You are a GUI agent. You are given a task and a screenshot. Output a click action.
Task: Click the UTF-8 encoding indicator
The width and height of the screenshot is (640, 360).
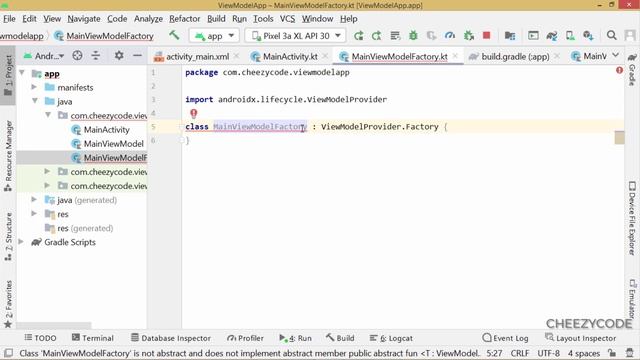(x=548, y=353)
